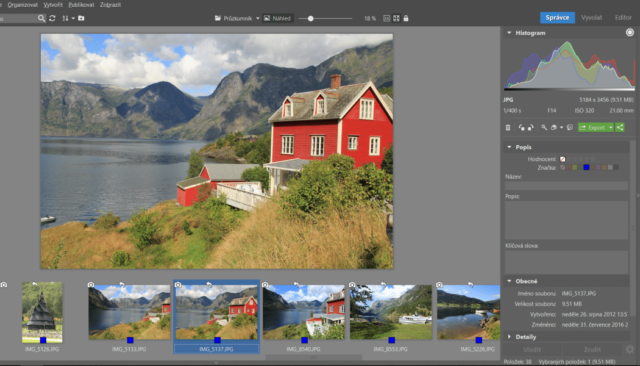Expand the Detaily section

[509, 337]
